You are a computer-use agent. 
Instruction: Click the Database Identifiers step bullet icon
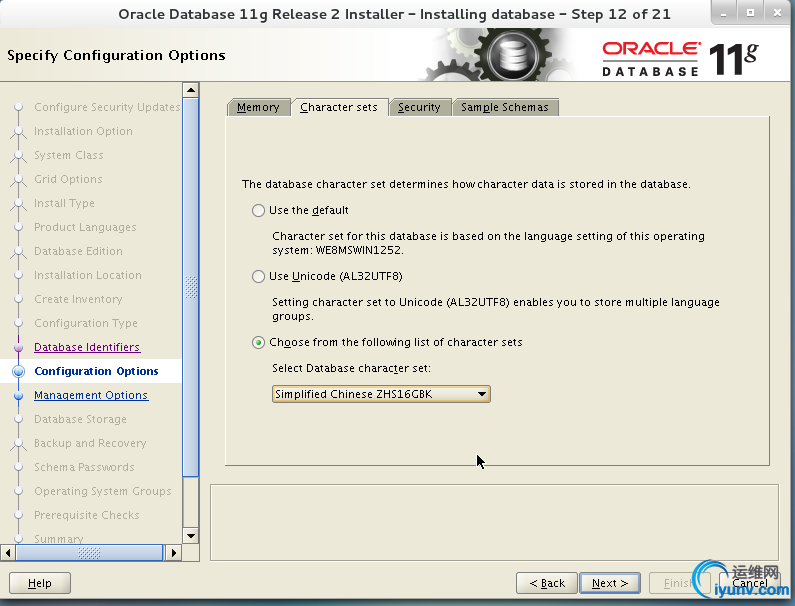coord(19,347)
